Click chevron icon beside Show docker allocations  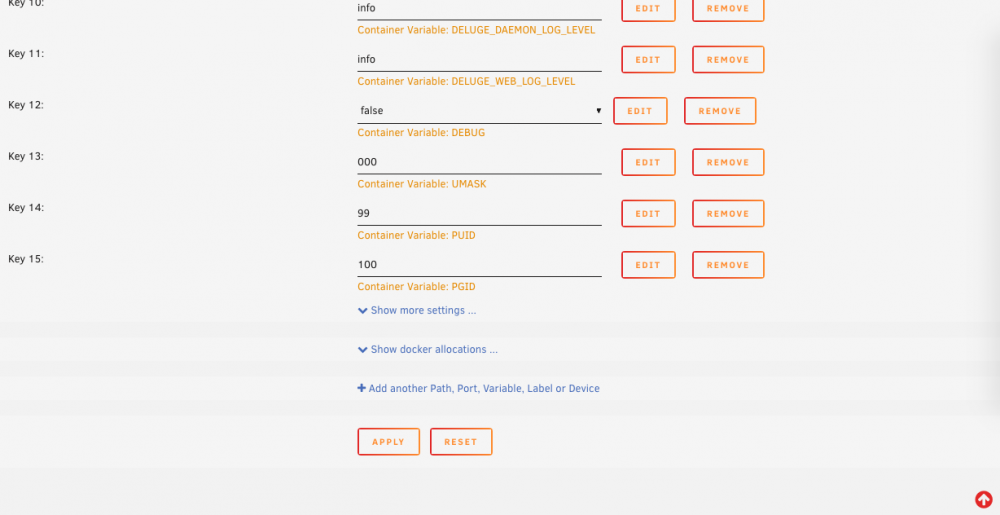click(362, 350)
